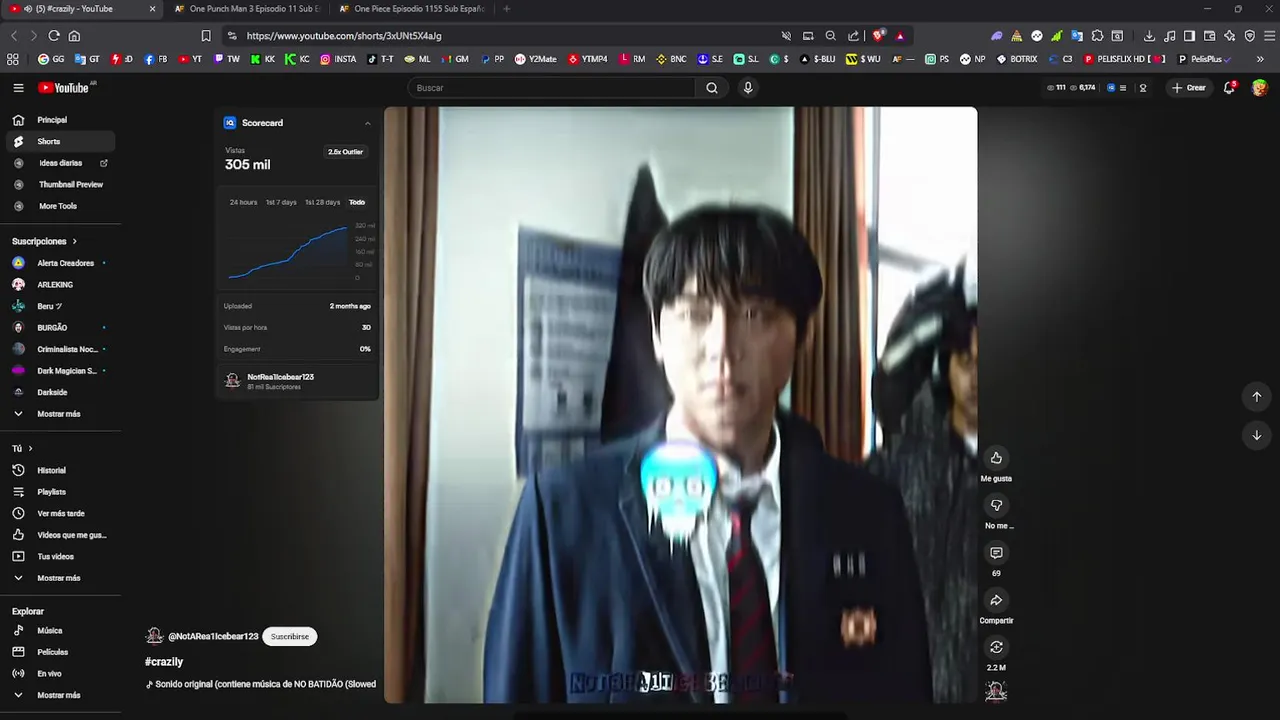Click the browser address bar URL
Image resolution: width=1280 pixels, height=720 pixels.
tap(344, 36)
